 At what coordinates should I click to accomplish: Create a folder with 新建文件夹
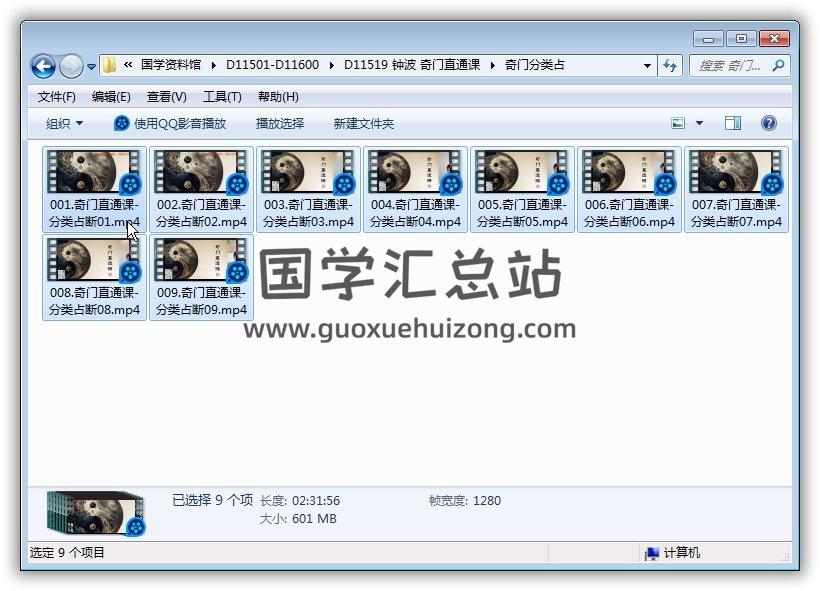click(x=363, y=124)
